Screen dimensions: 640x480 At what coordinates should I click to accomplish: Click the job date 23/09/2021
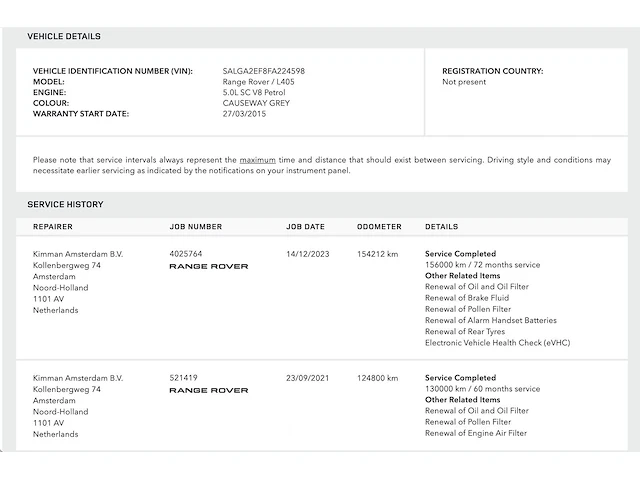[308, 378]
